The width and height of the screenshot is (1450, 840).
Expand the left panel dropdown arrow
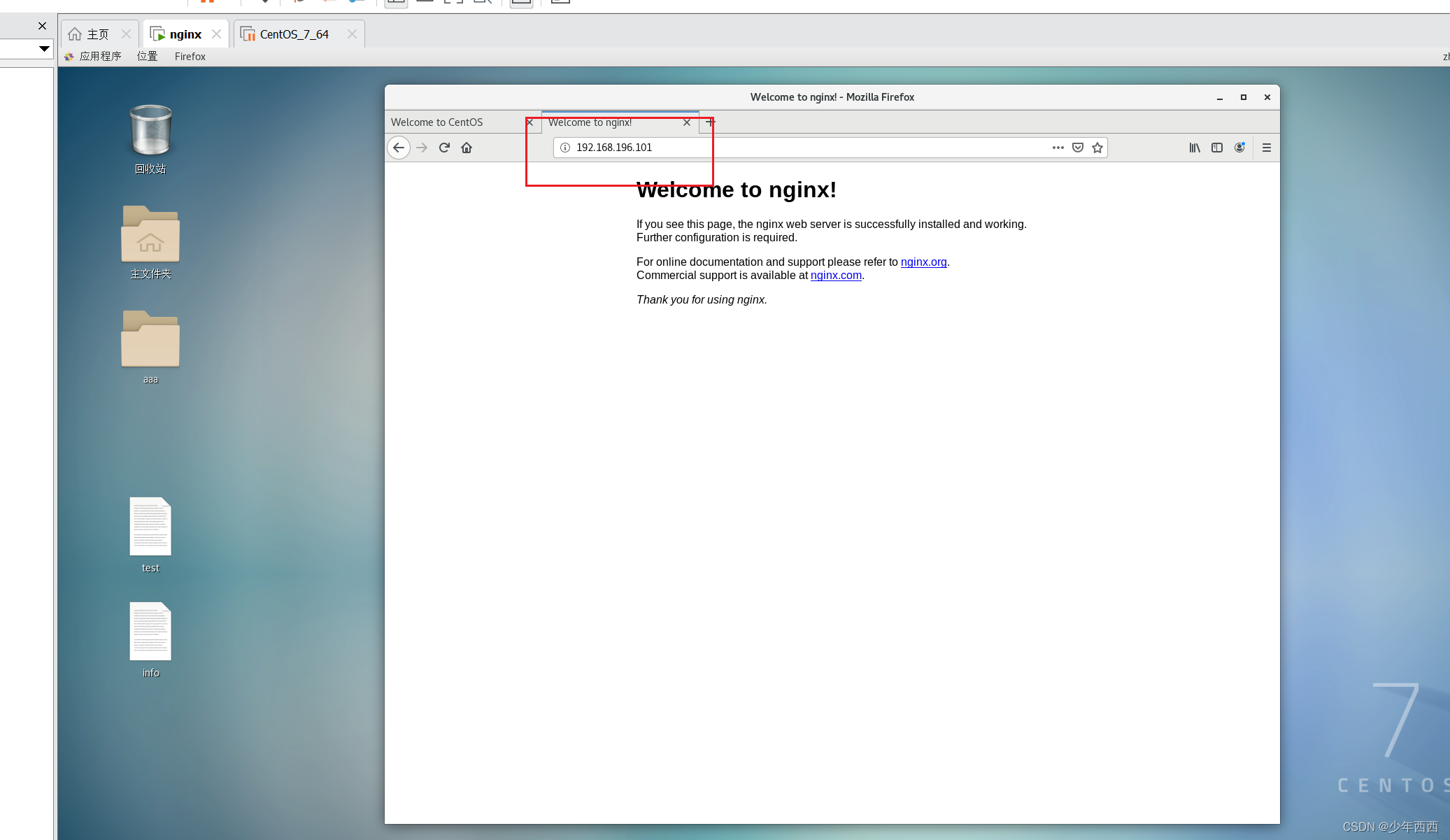pyautogui.click(x=44, y=48)
